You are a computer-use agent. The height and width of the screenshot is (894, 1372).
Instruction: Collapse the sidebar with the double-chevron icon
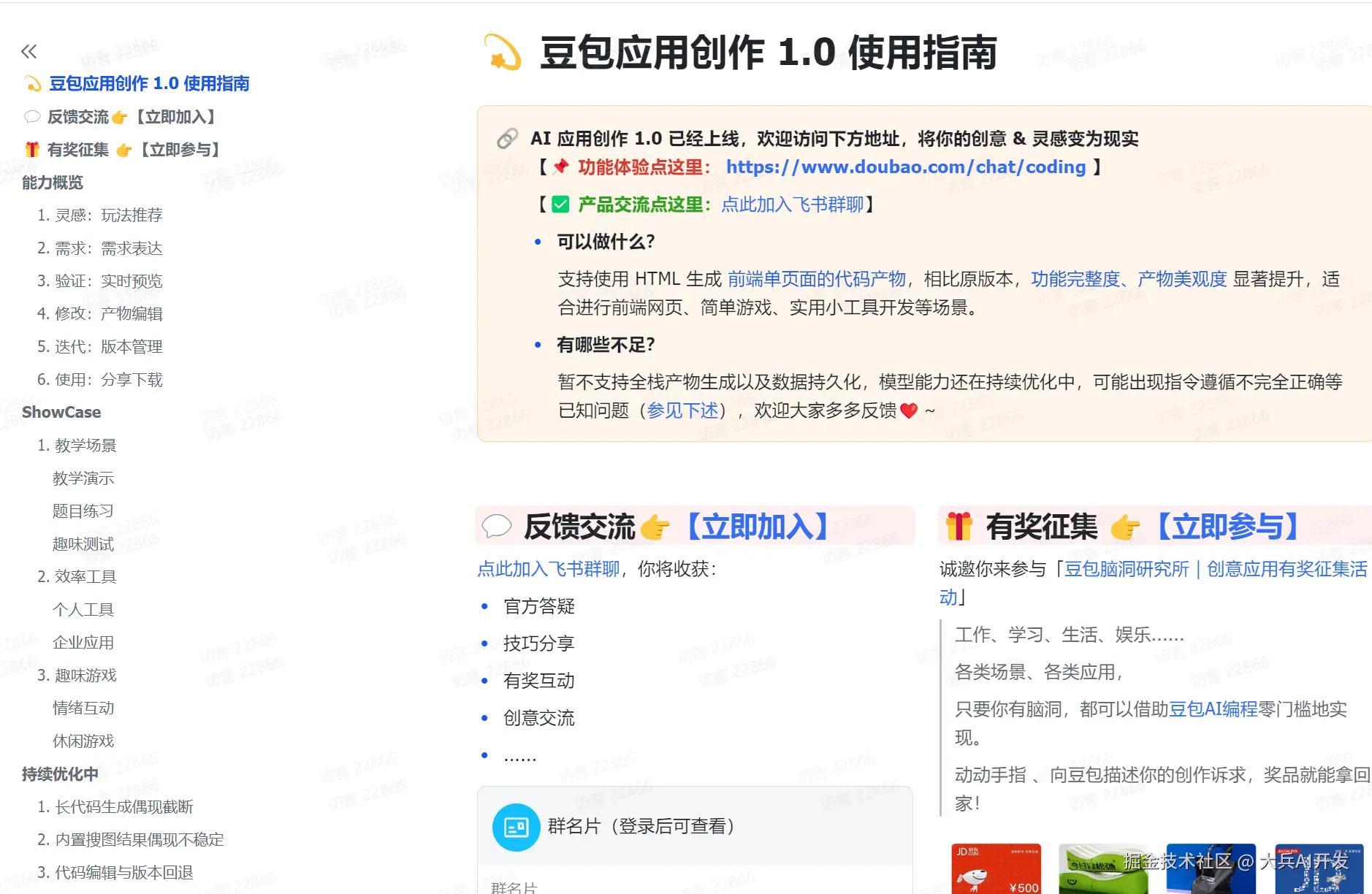tap(29, 51)
